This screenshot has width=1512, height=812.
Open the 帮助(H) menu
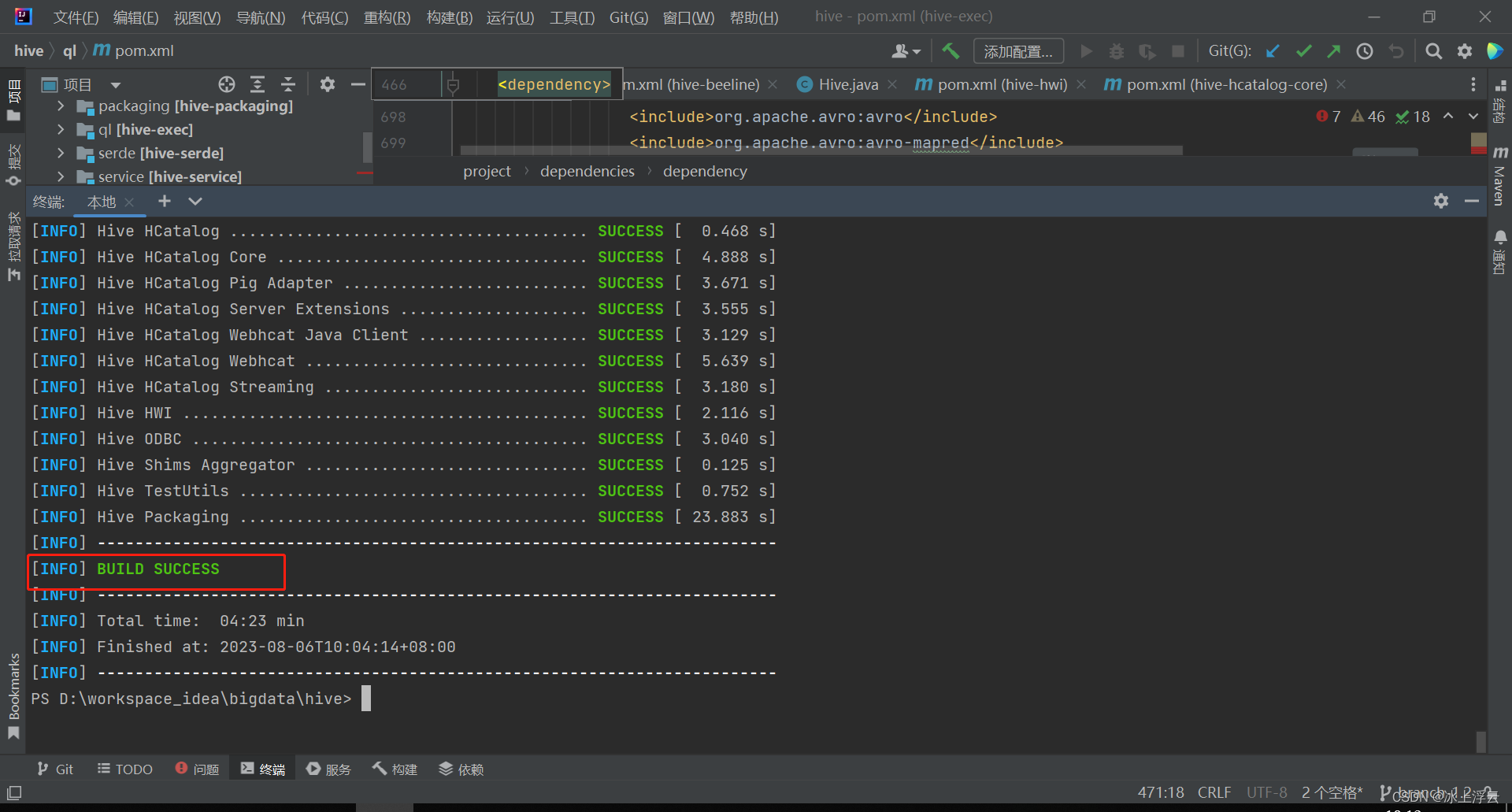[754, 17]
